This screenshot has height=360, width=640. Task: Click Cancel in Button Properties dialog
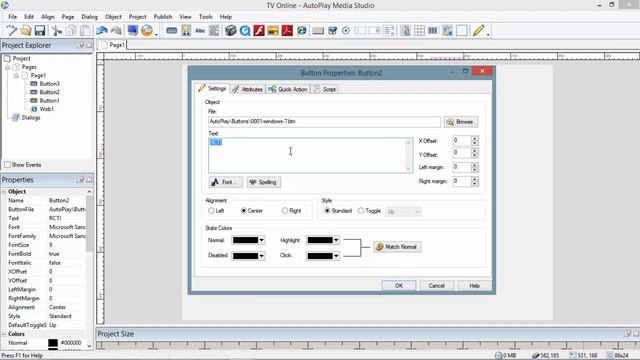(x=436, y=286)
